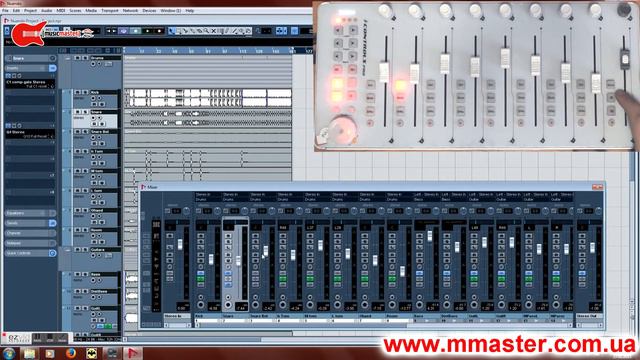This screenshot has width=640, height=360.
Task: Select the Split scissors tool
Action: (185, 31)
